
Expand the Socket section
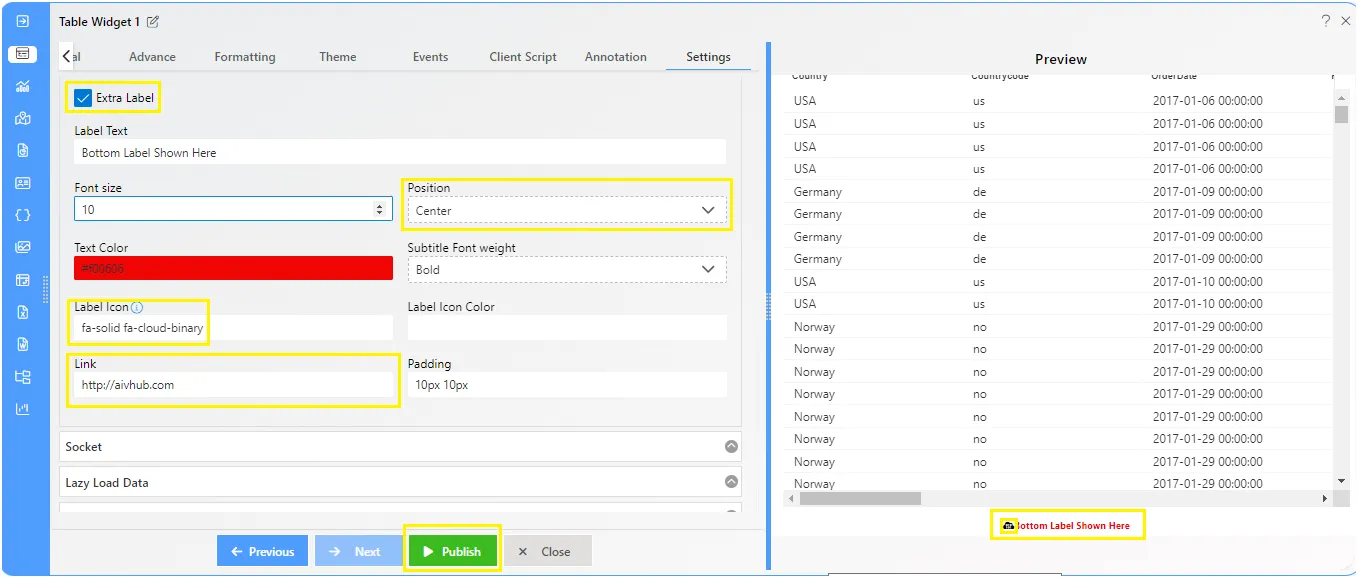pyautogui.click(x=400, y=447)
